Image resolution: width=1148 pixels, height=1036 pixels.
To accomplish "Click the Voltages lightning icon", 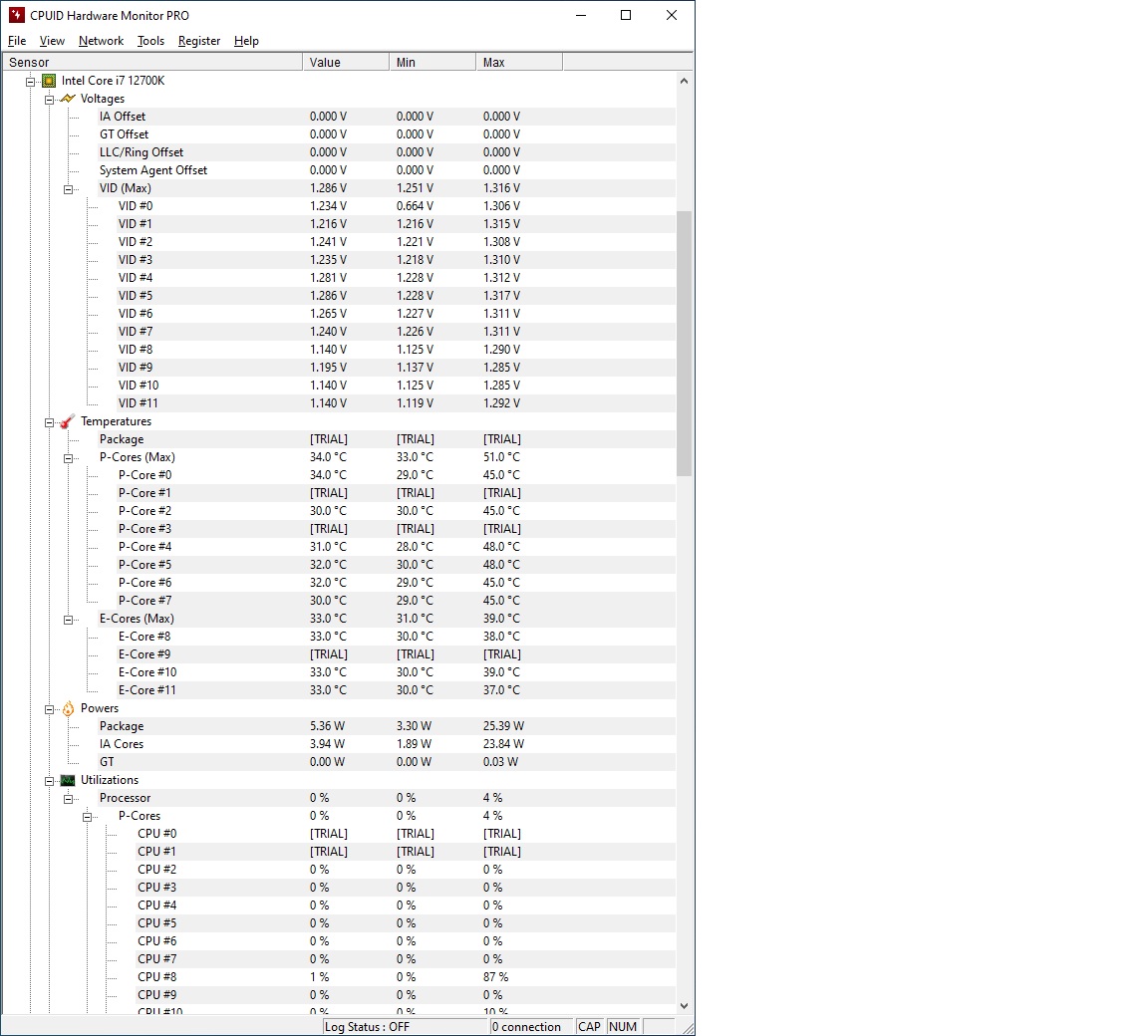I will (x=68, y=98).
